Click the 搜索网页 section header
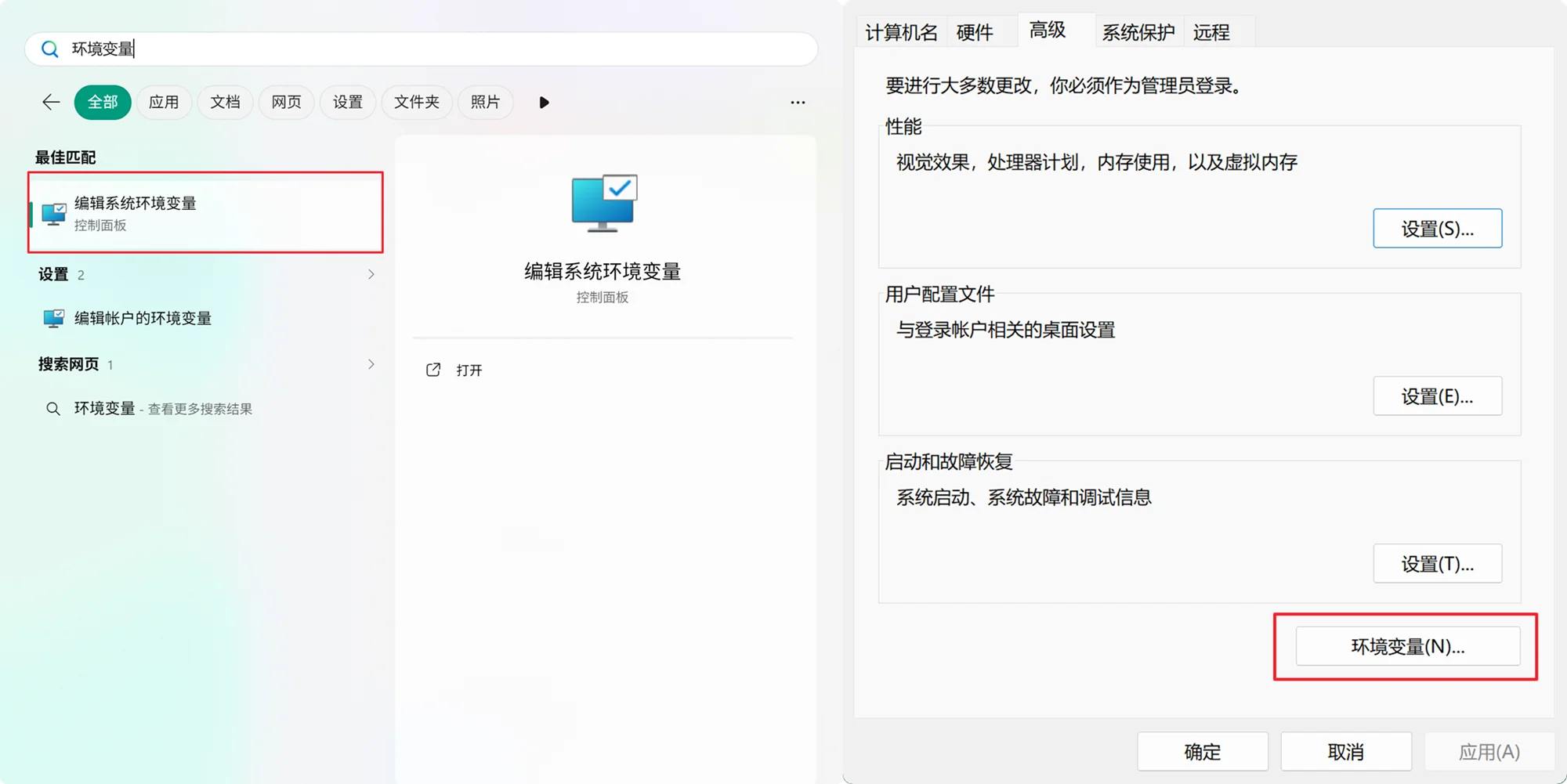The image size is (1567, 784). (x=69, y=364)
